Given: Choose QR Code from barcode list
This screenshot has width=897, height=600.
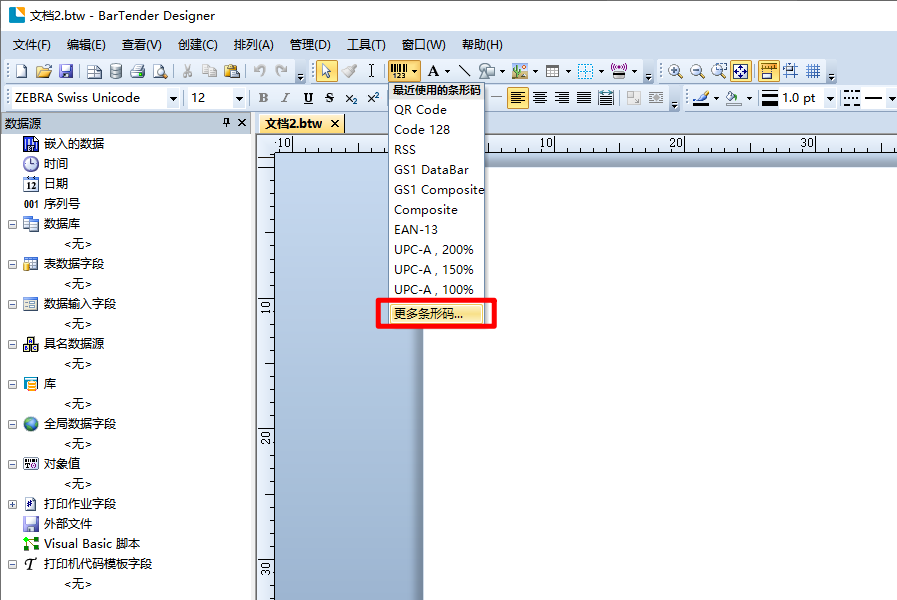Looking at the screenshot, I should point(420,110).
